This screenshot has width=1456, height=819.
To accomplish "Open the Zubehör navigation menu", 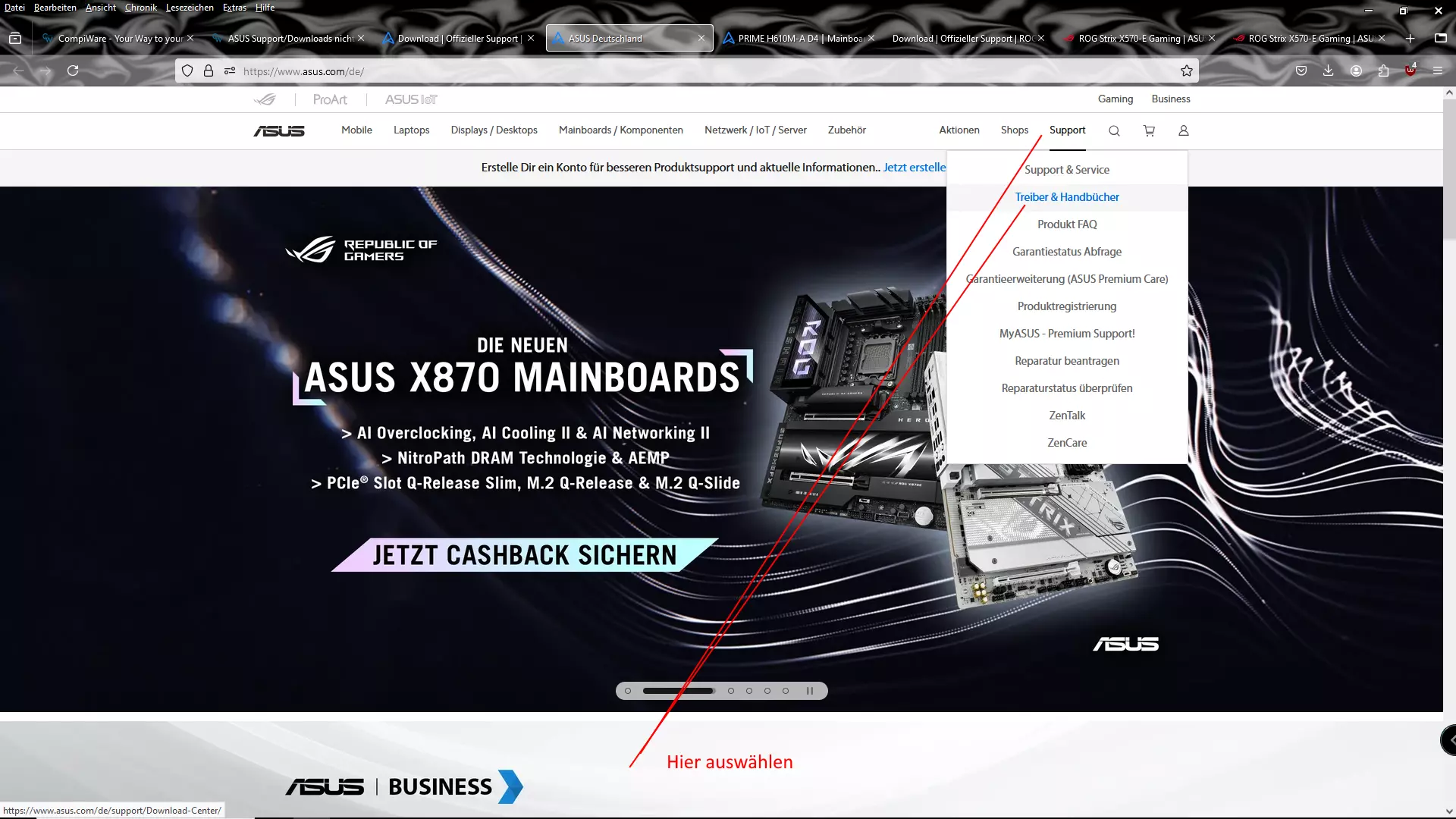I will point(847,130).
